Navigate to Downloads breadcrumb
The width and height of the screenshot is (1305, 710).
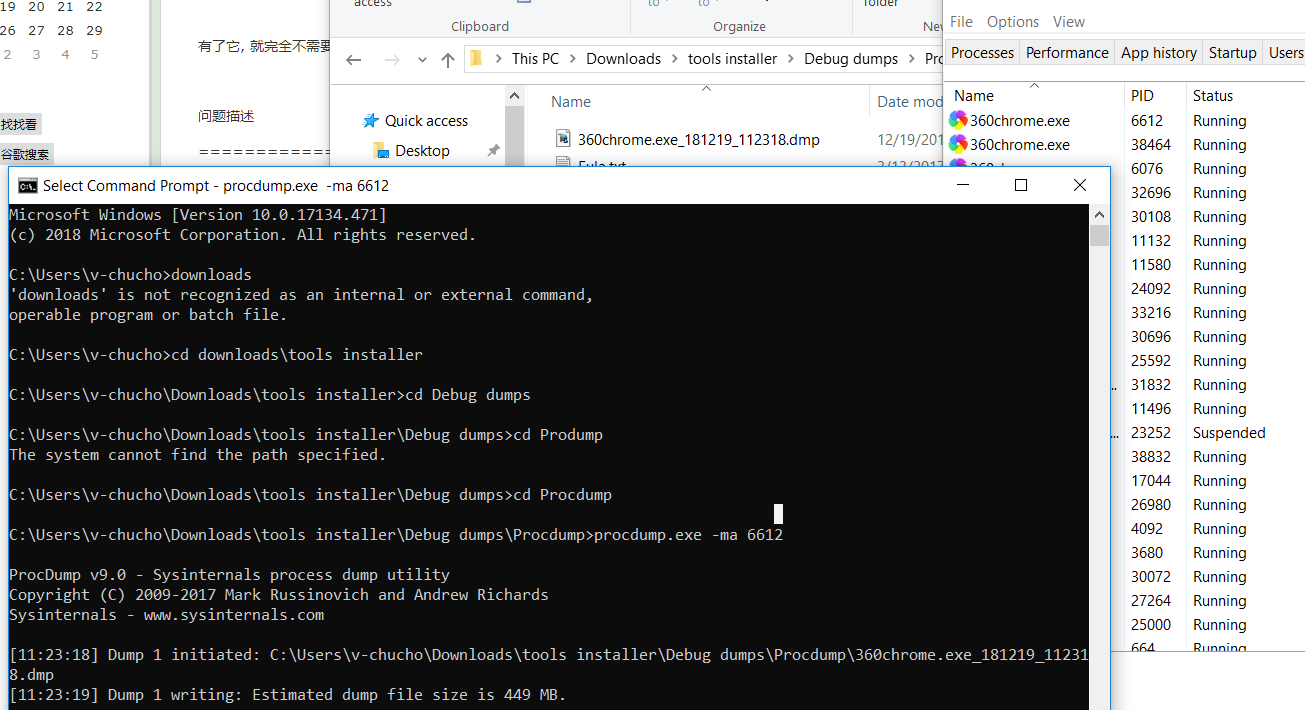pos(623,59)
